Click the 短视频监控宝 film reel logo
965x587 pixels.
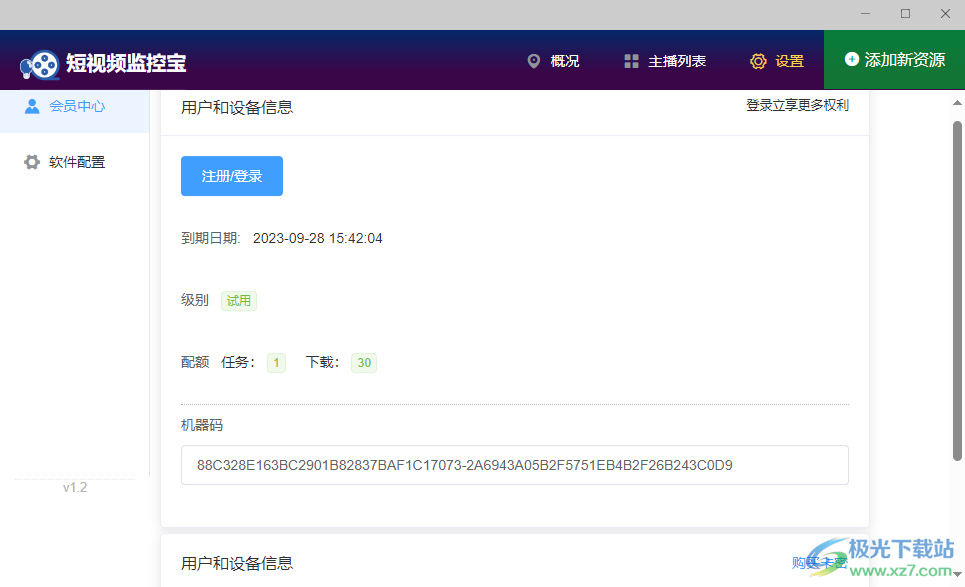[x=40, y=65]
